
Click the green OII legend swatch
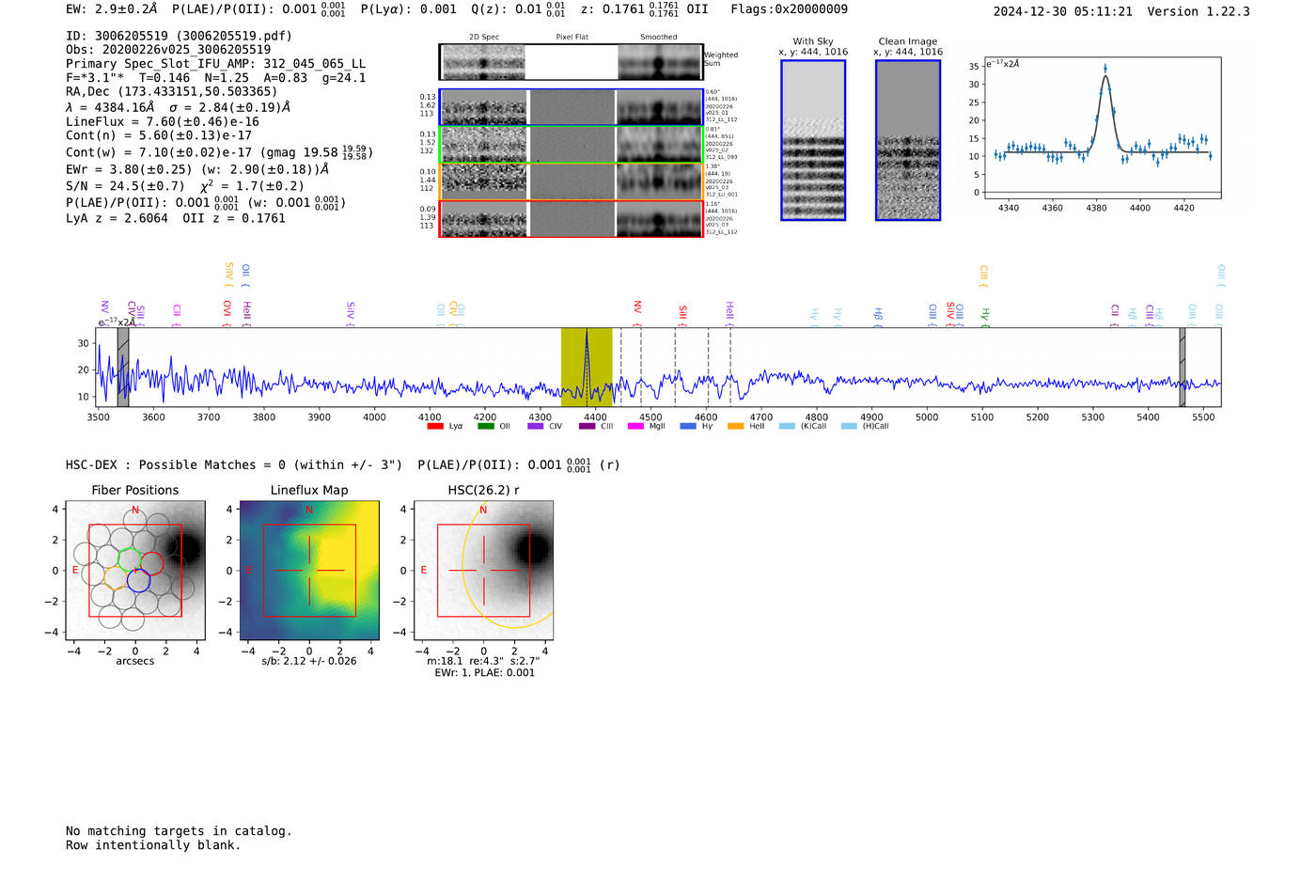(x=485, y=426)
